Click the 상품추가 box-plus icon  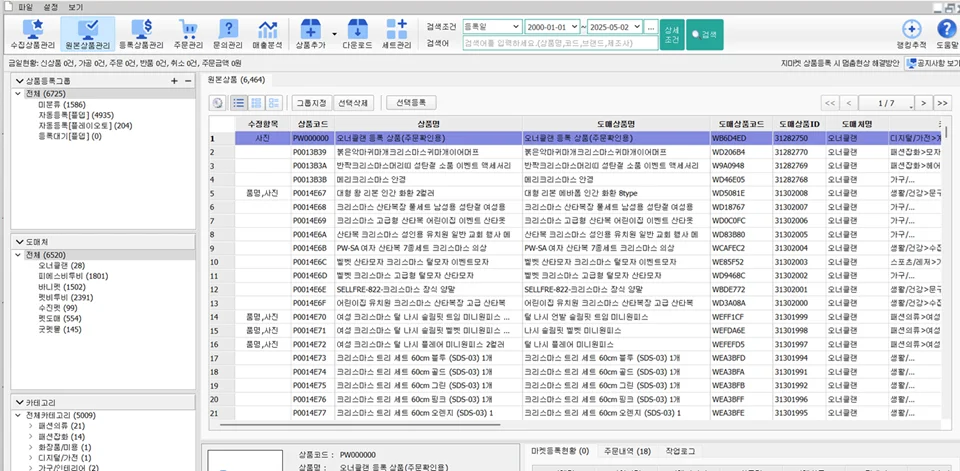[311, 34]
